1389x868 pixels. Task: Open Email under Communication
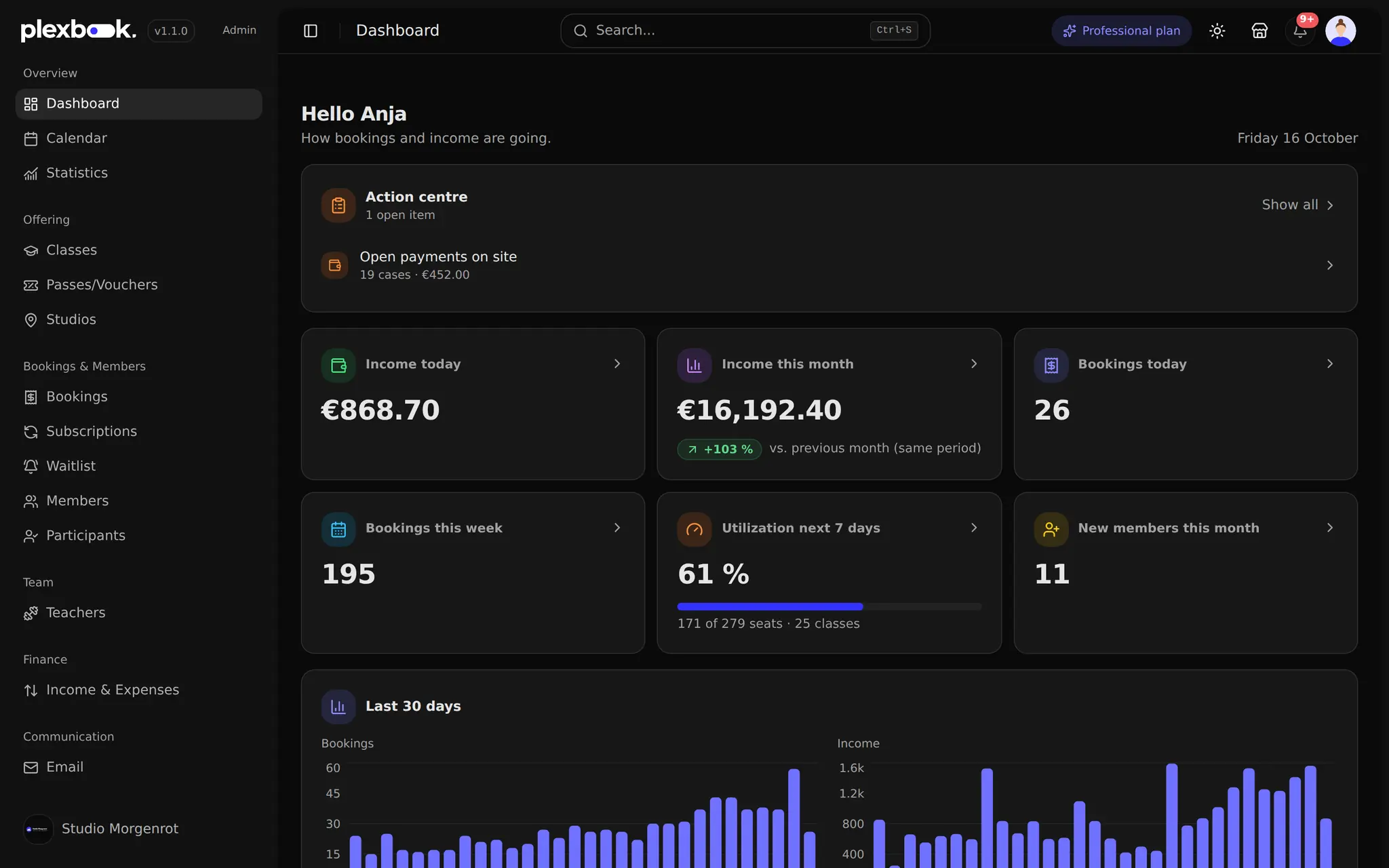[x=139, y=767]
